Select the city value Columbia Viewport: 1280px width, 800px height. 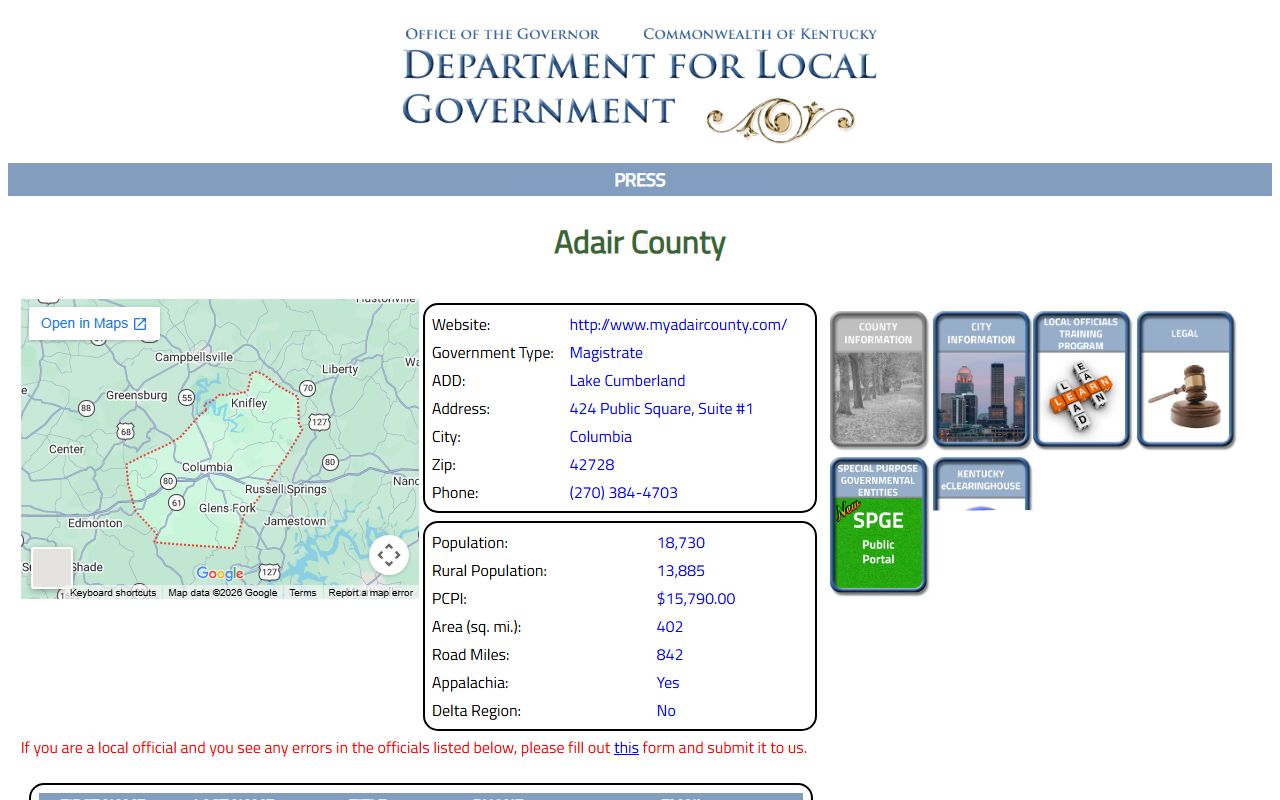coord(601,437)
